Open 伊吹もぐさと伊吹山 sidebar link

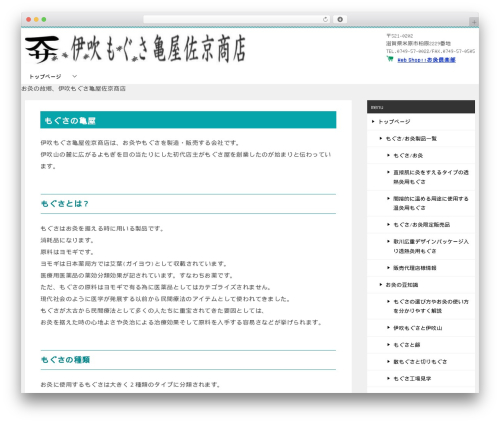coord(418,328)
